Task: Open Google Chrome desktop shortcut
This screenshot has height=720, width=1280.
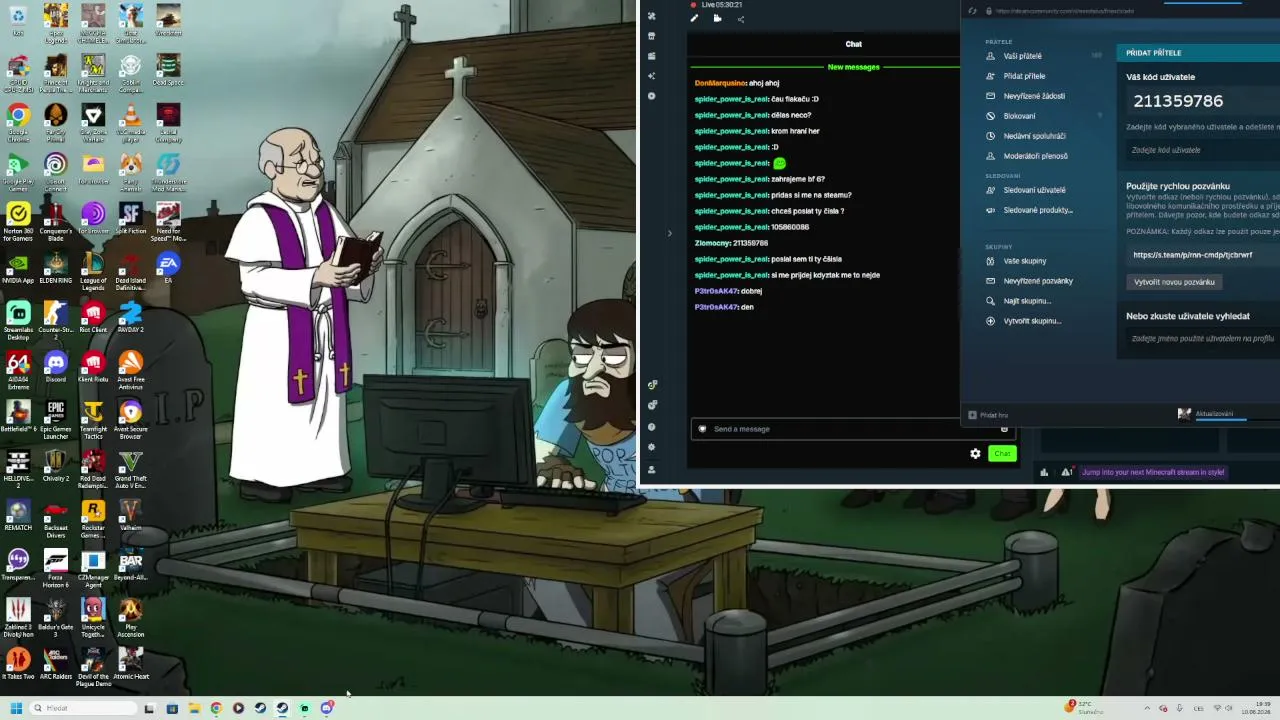Action: click(x=18, y=123)
